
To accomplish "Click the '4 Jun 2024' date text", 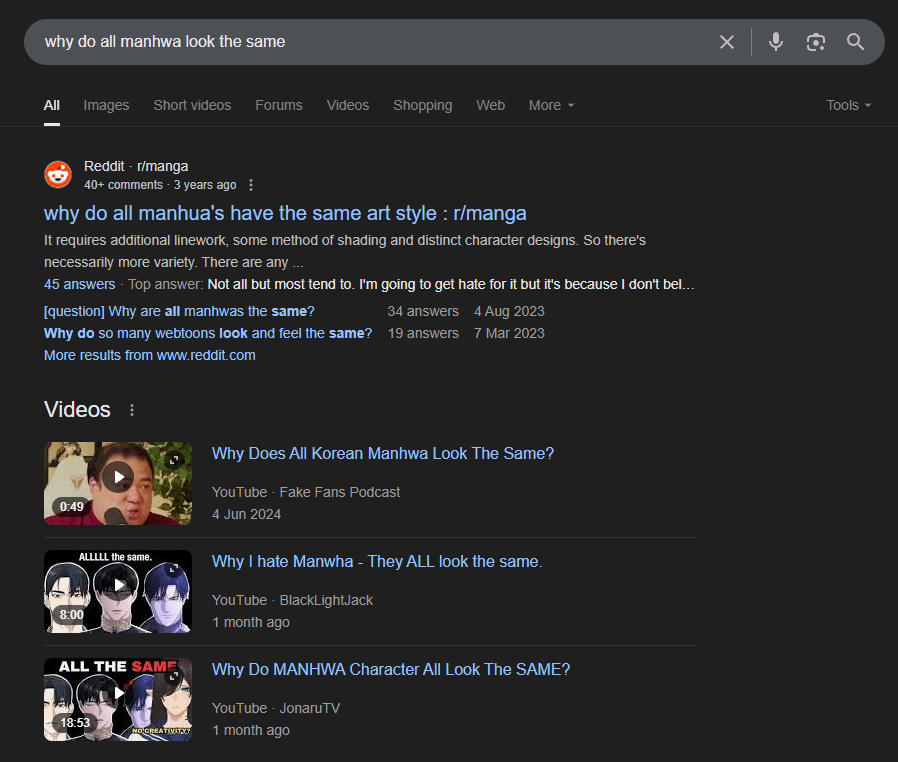I will (x=246, y=514).
